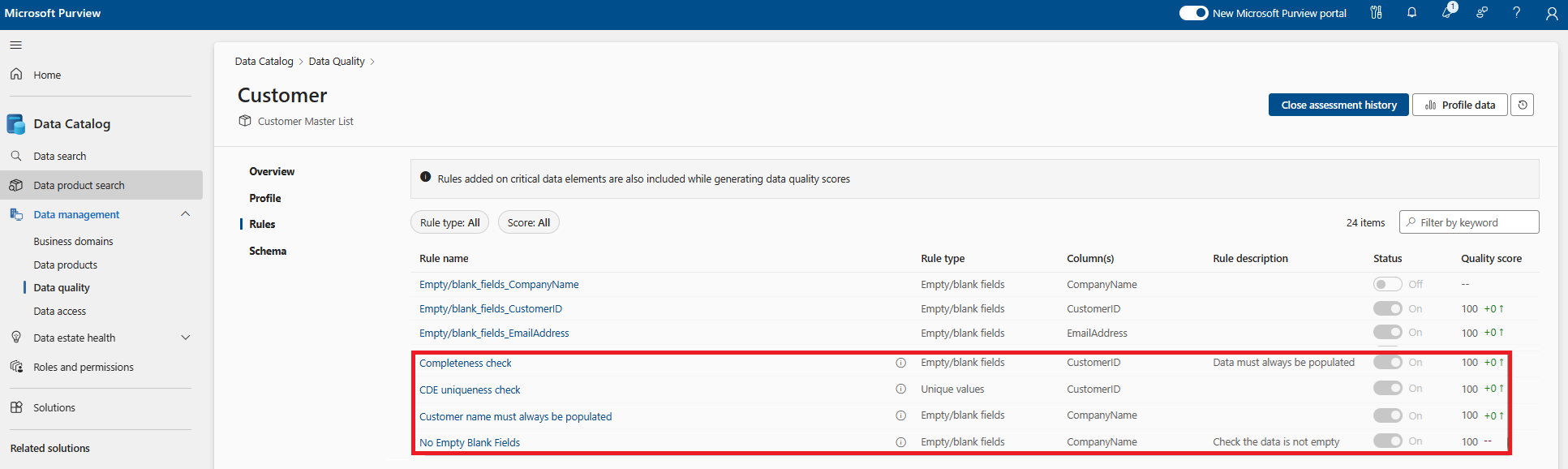
Task: Open the Empty/blank_fields_EmailAddress rule link
Action: [x=494, y=333]
